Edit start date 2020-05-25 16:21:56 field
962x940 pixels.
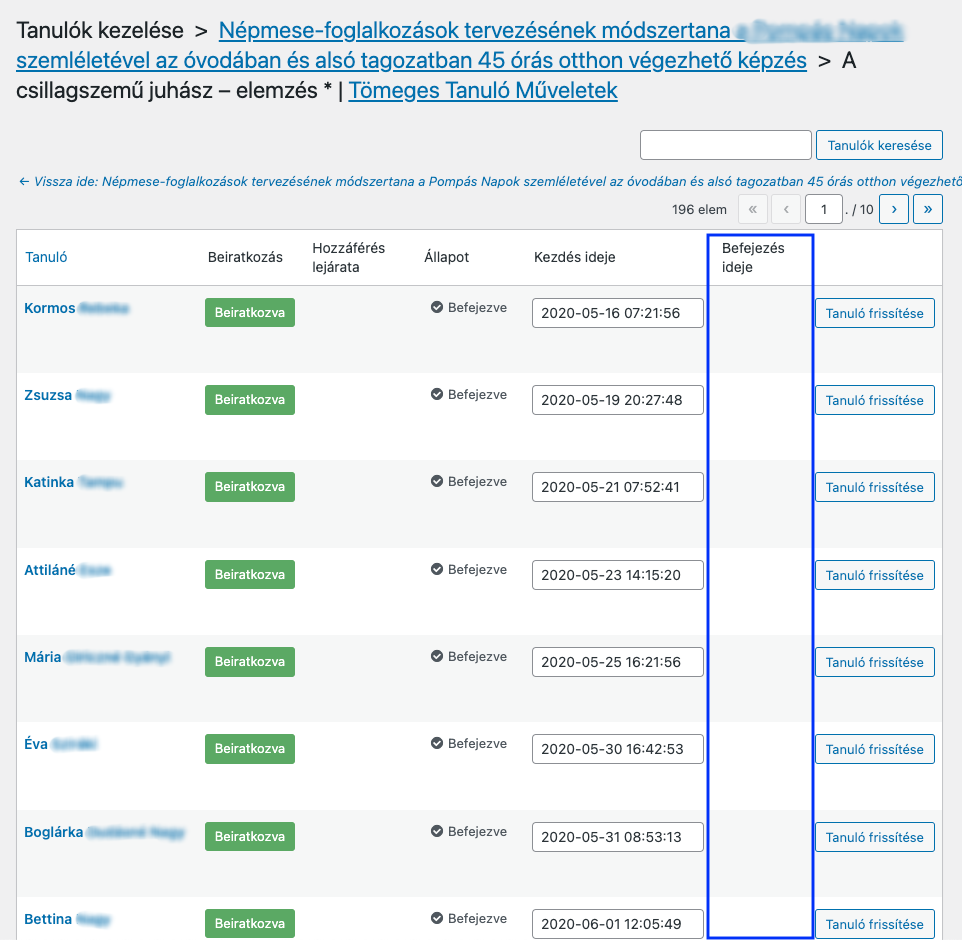(x=618, y=662)
